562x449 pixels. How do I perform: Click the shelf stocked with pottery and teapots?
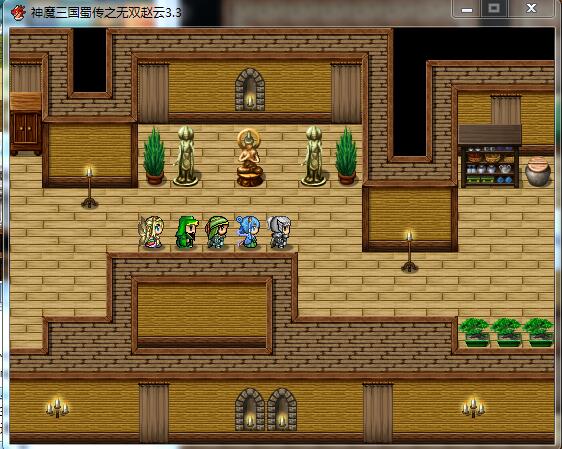[490, 157]
